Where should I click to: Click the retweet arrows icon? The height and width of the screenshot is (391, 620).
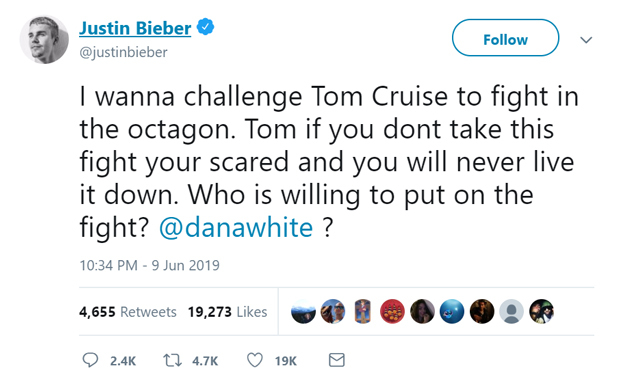(x=172, y=360)
